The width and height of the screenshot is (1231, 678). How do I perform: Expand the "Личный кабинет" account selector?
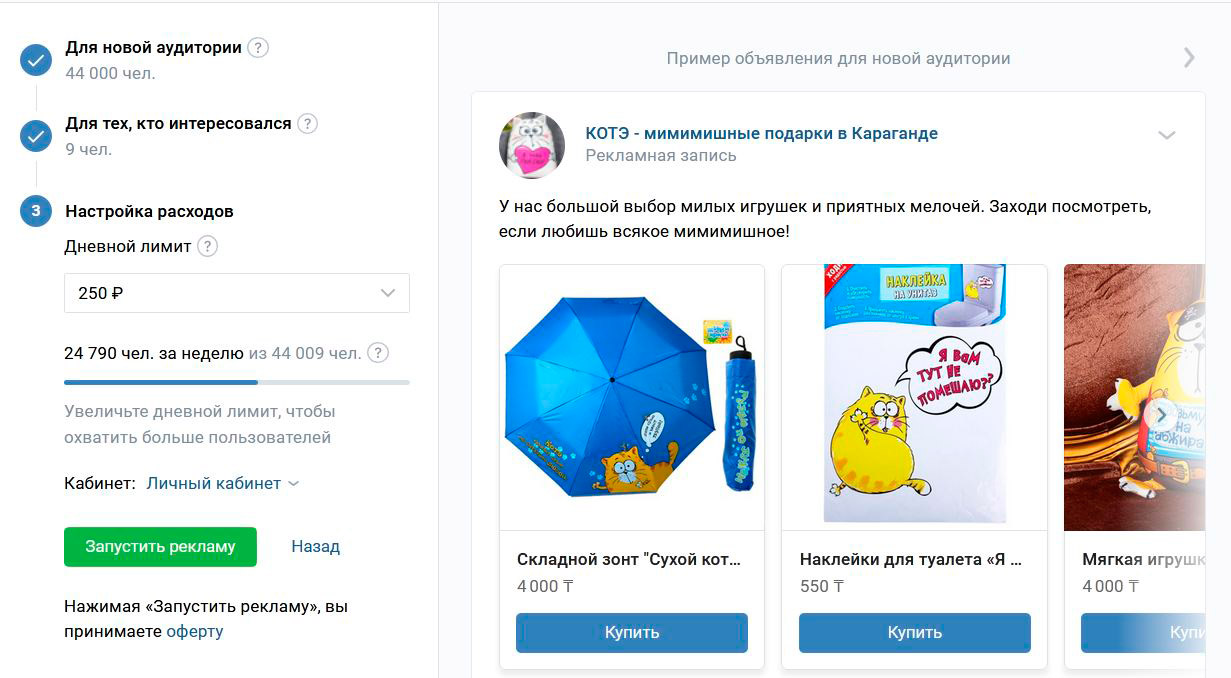(x=223, y=483)
